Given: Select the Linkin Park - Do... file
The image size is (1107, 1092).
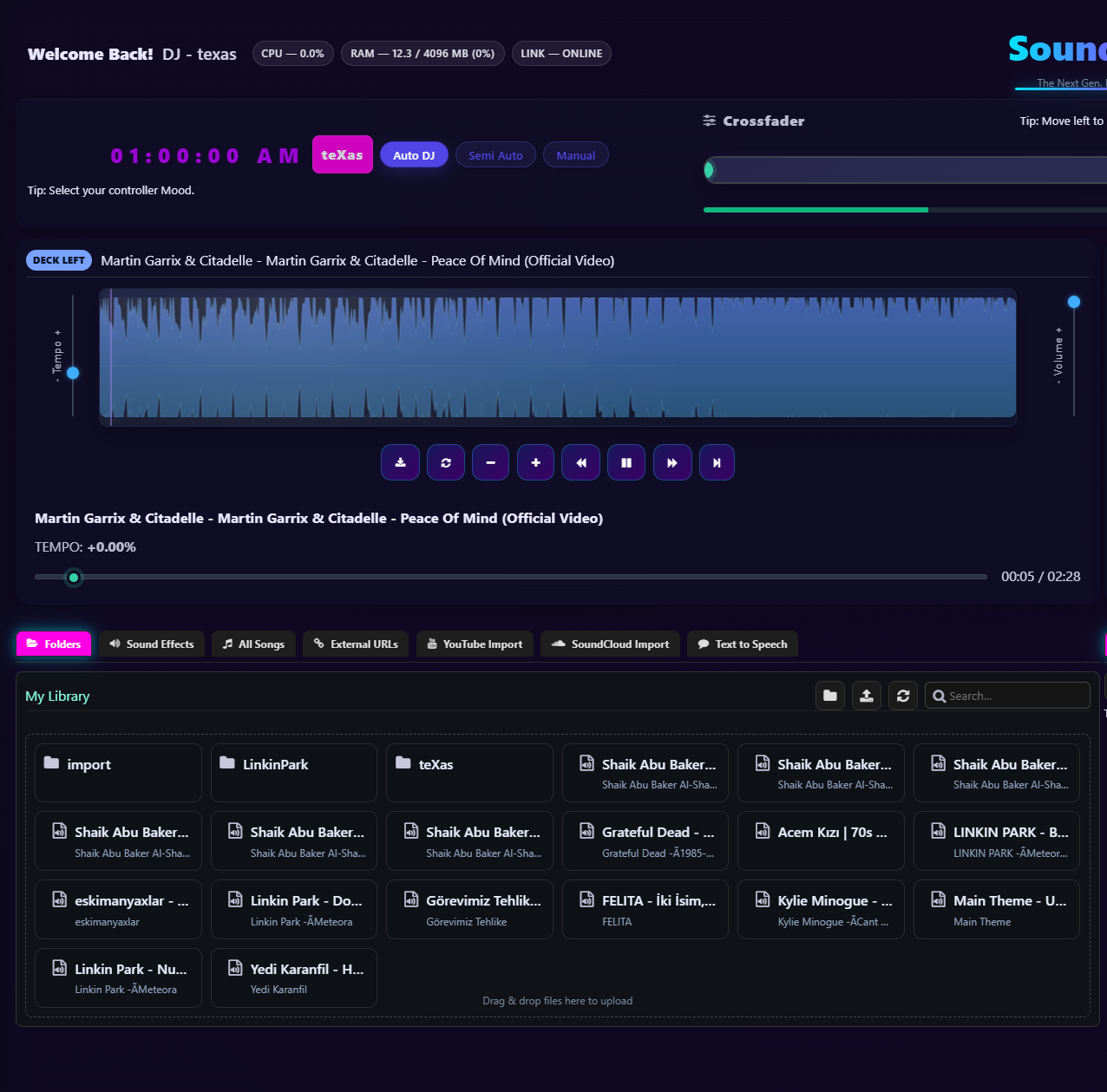Looking at the screenshot, I should 294,909.
